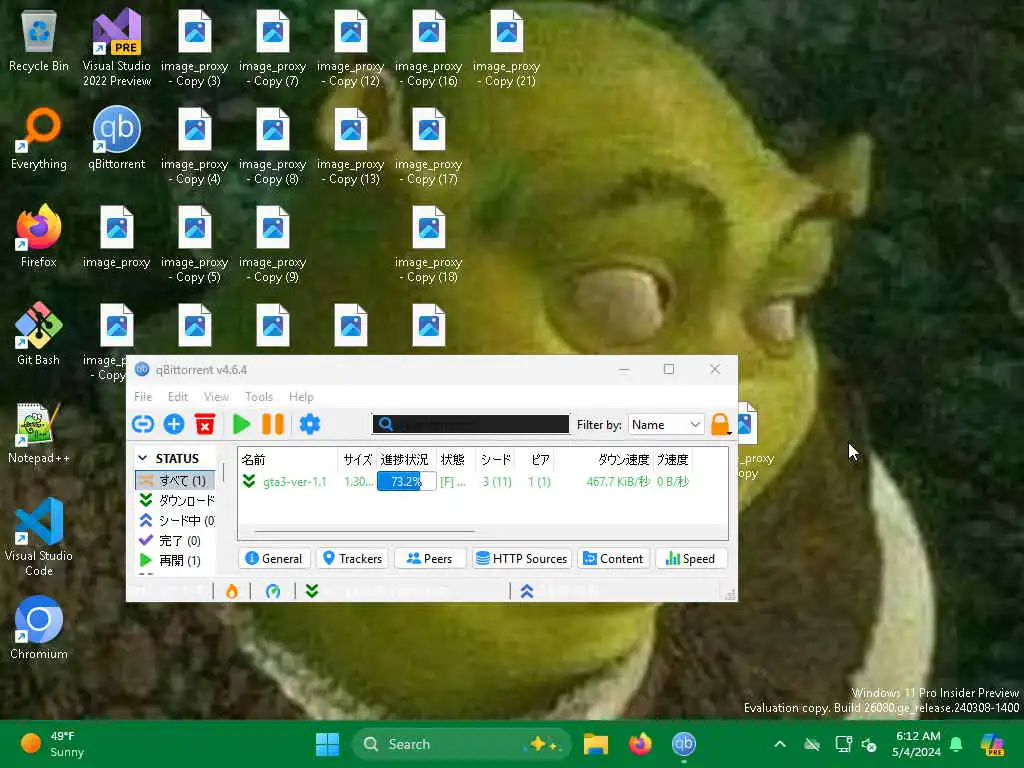1024x768 pixels.
Task: Select Visual Studio 2022 Preview desktop icon
Action: [x=116, y=47]
